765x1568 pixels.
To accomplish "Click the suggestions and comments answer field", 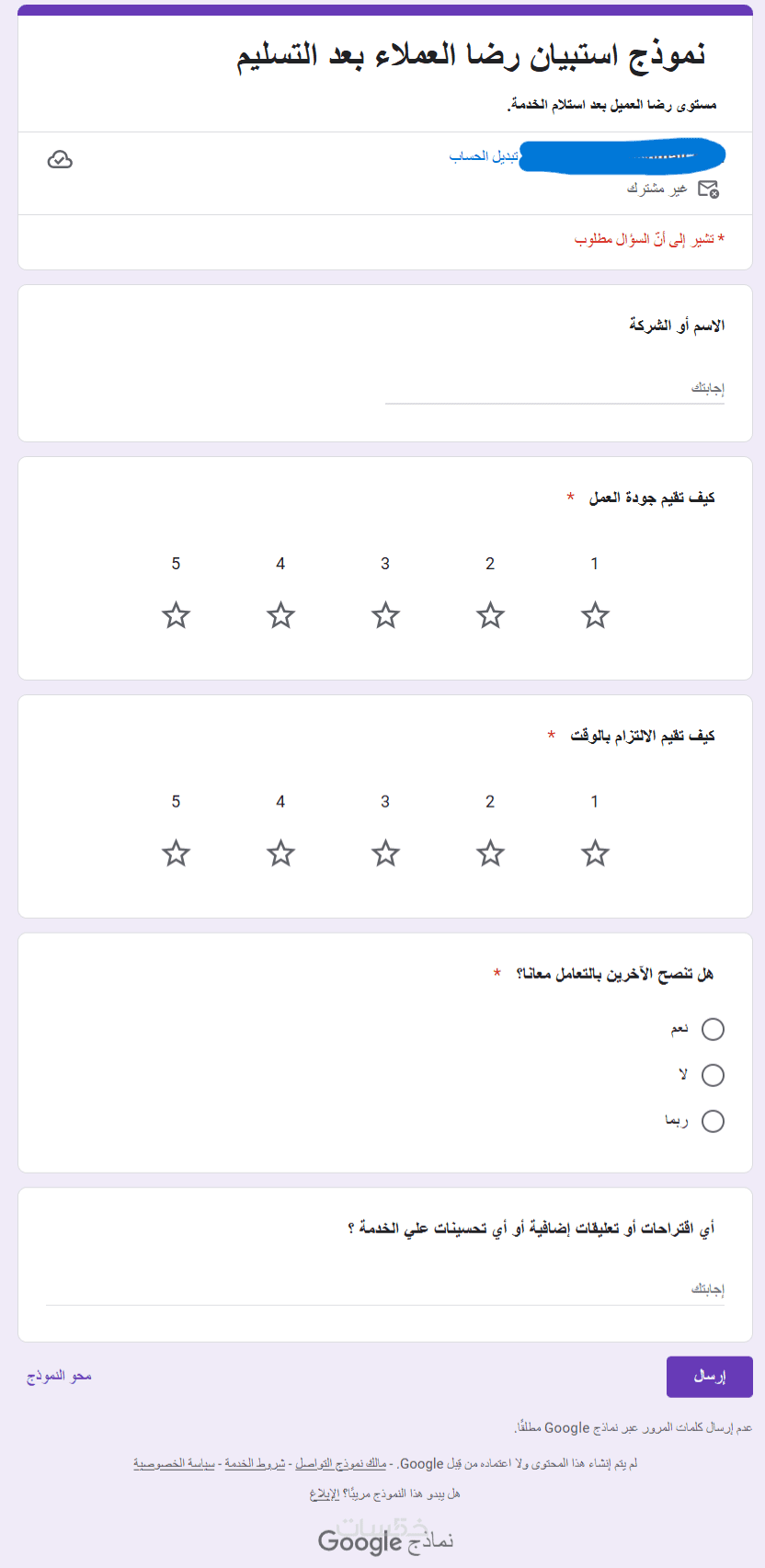I will coord(385,1290).
